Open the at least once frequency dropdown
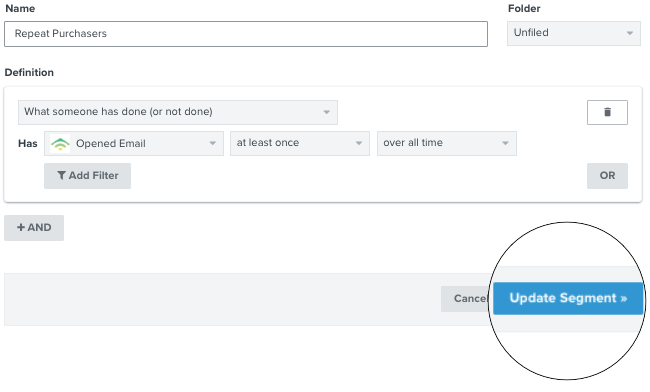The height and width of the screenshot is (392, 650). [300, 143]
